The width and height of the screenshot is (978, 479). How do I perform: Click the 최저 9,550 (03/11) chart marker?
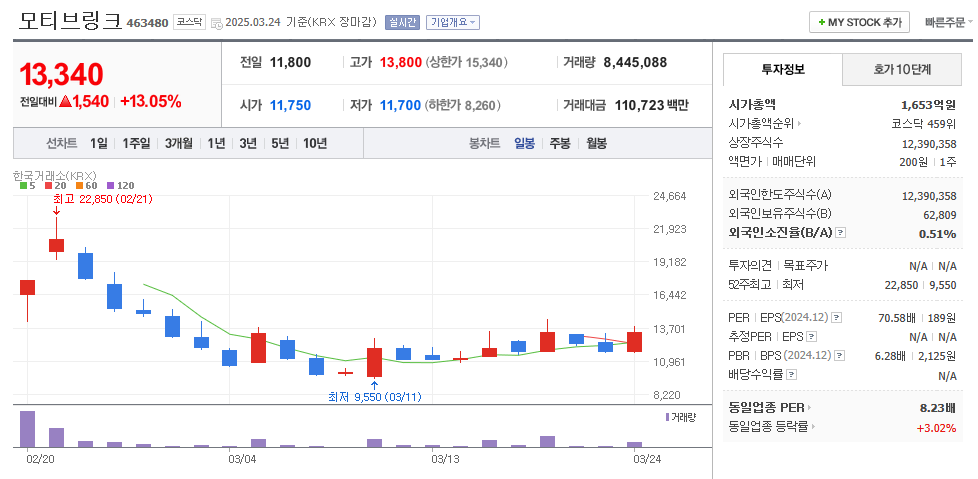[x=375, y=397]
